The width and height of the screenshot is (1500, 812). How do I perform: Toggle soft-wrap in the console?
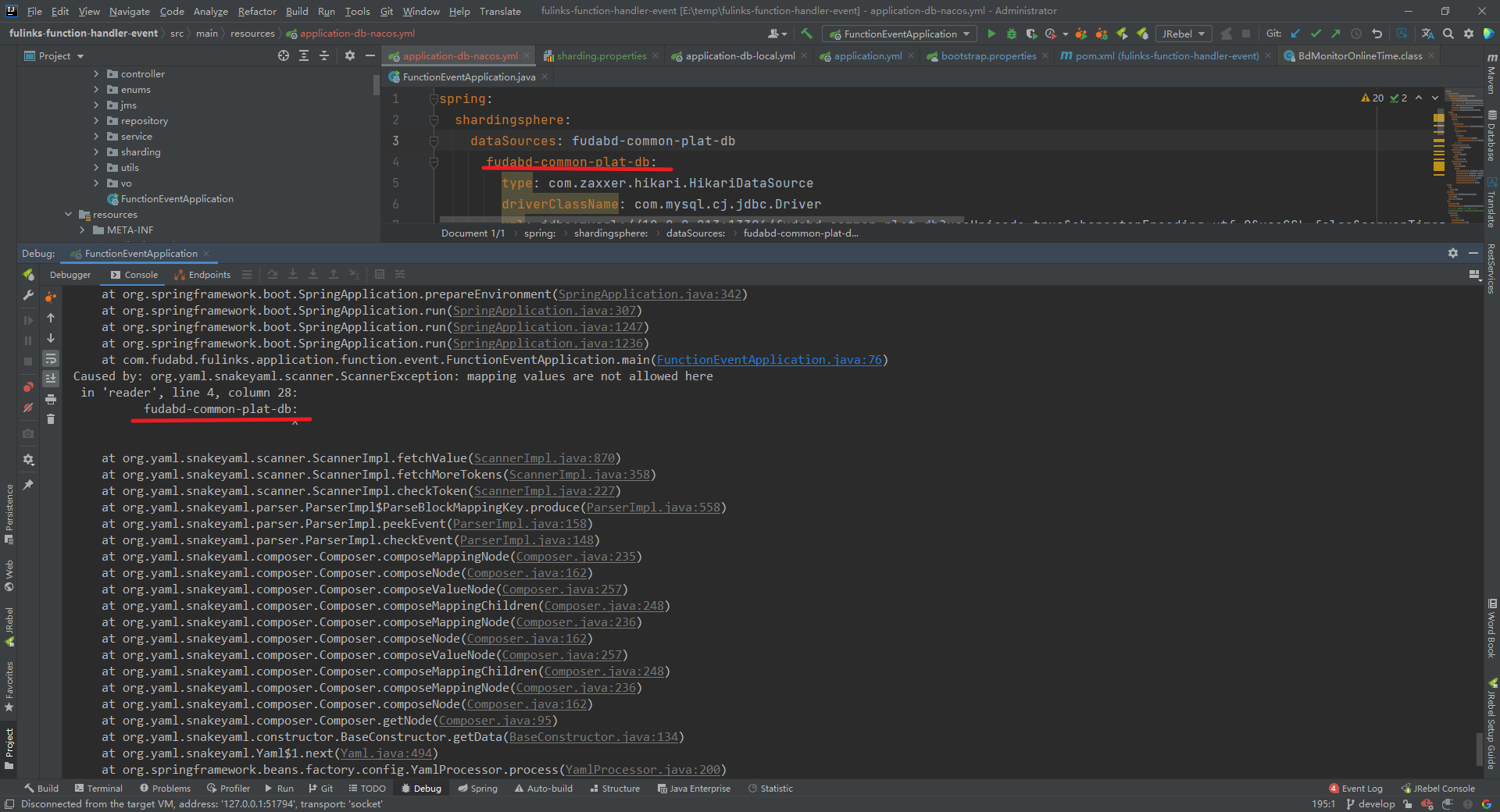(x=51, y=358)
